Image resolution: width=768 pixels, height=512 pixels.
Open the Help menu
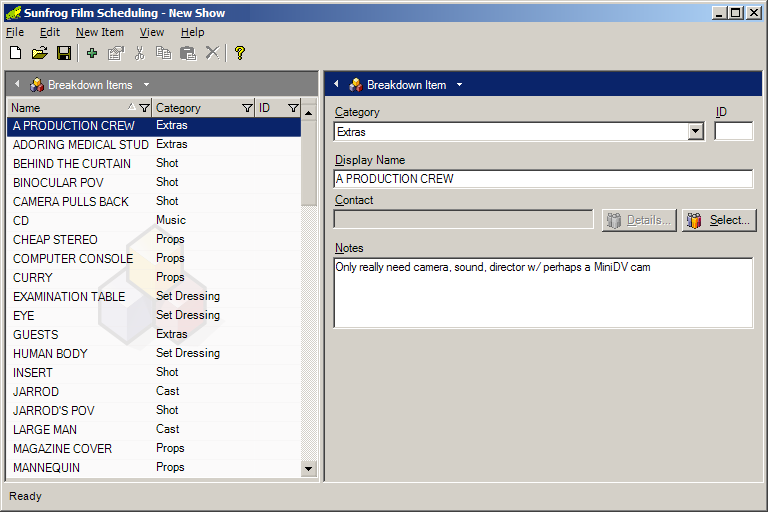192,32
